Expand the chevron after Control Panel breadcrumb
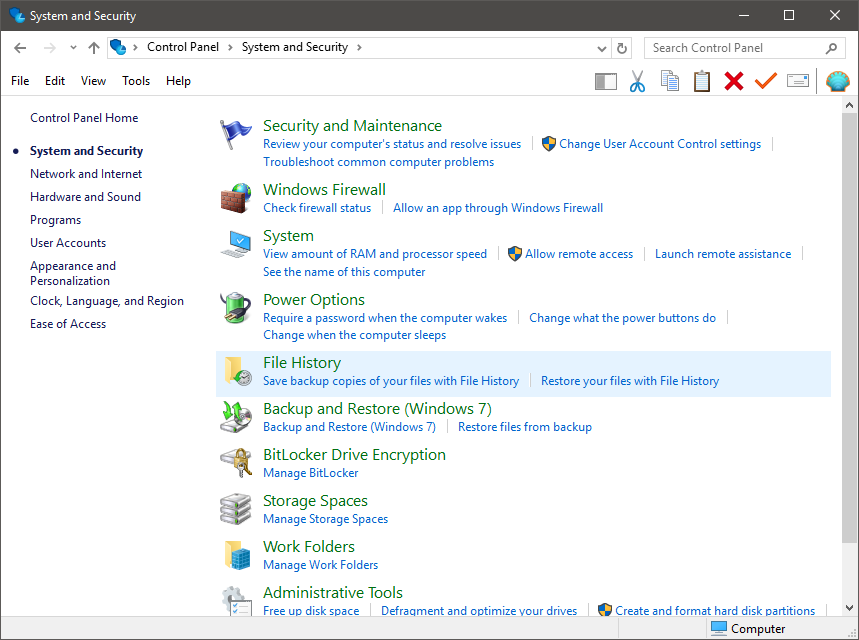This screenshot has width=859, height=640. coord(230,48)
